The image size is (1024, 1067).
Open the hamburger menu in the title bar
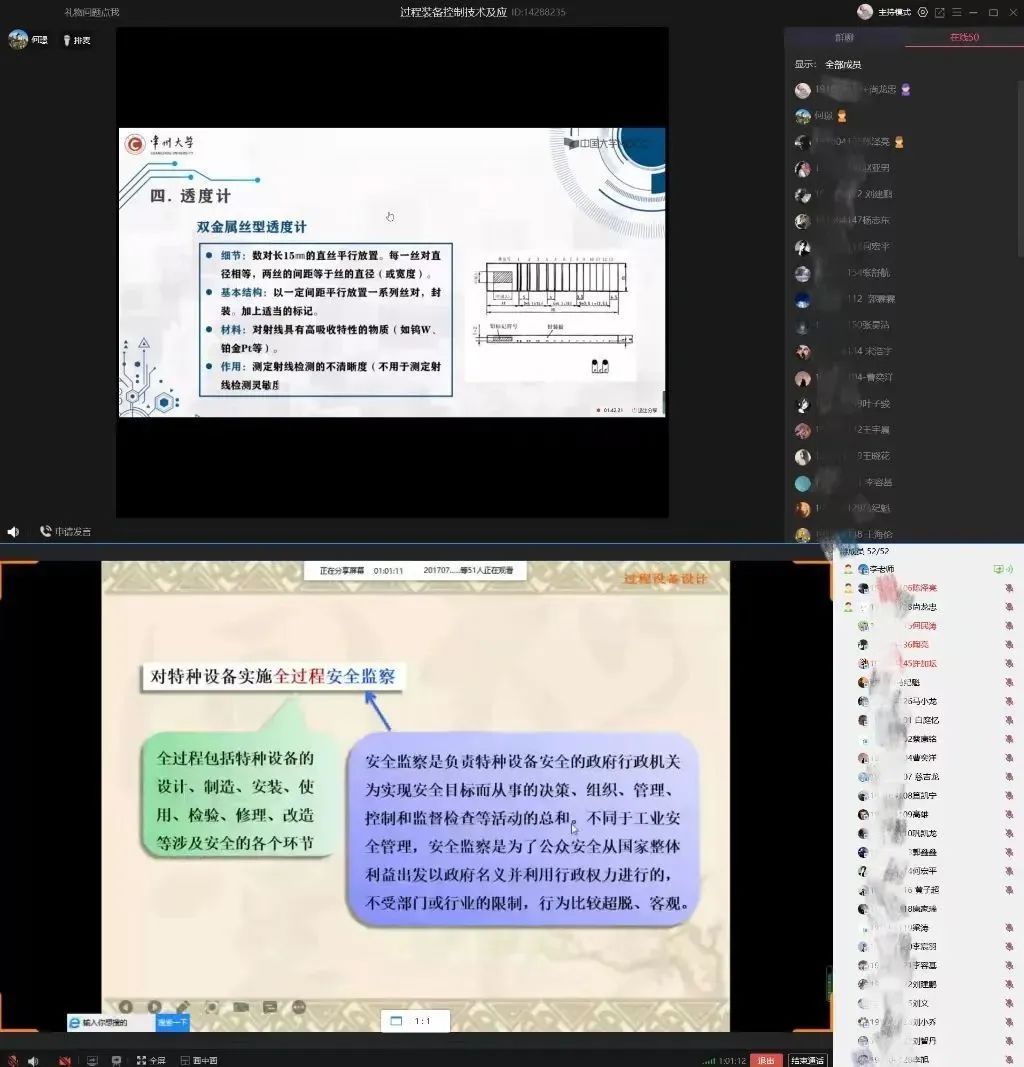coord(956,12)
